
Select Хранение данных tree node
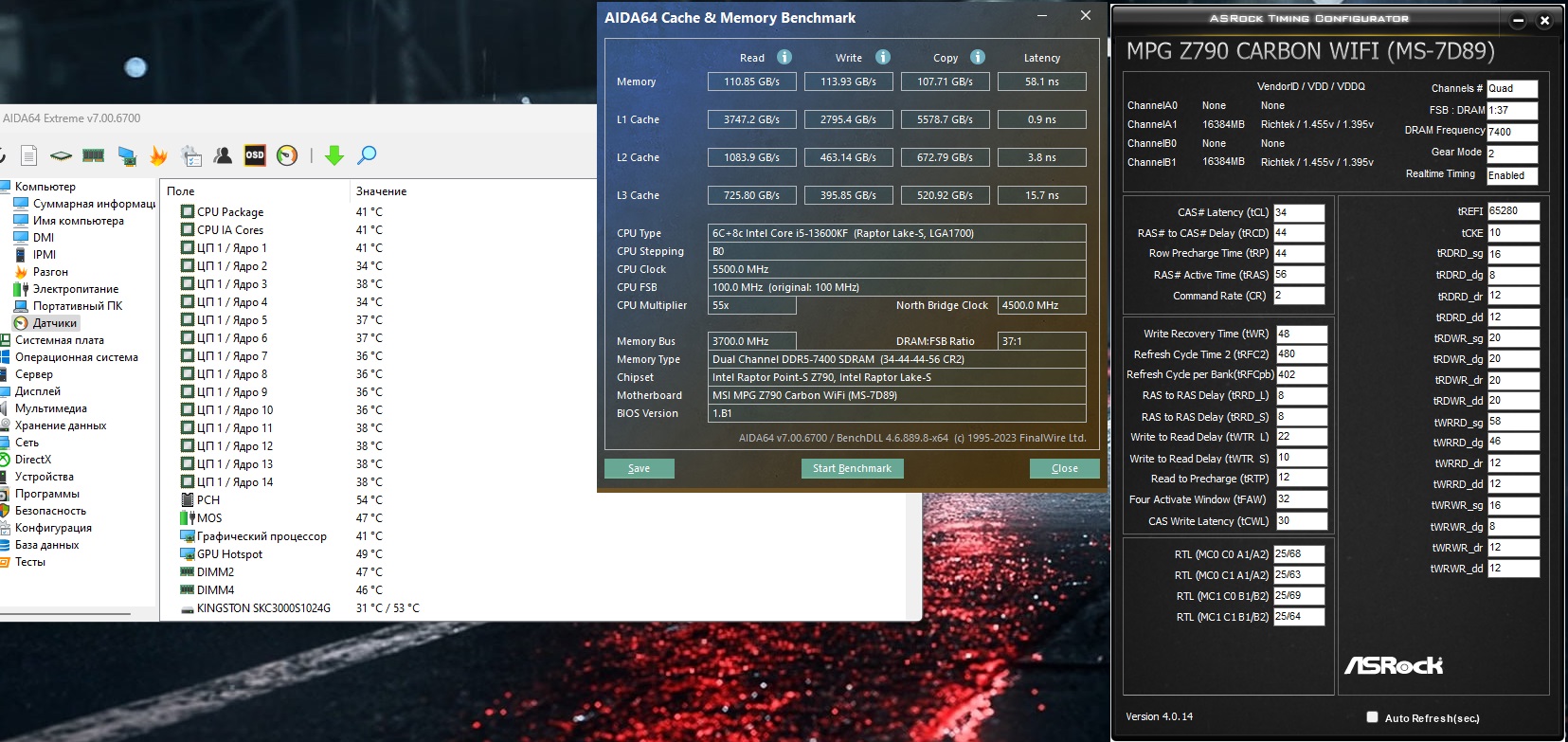[60, 425]
